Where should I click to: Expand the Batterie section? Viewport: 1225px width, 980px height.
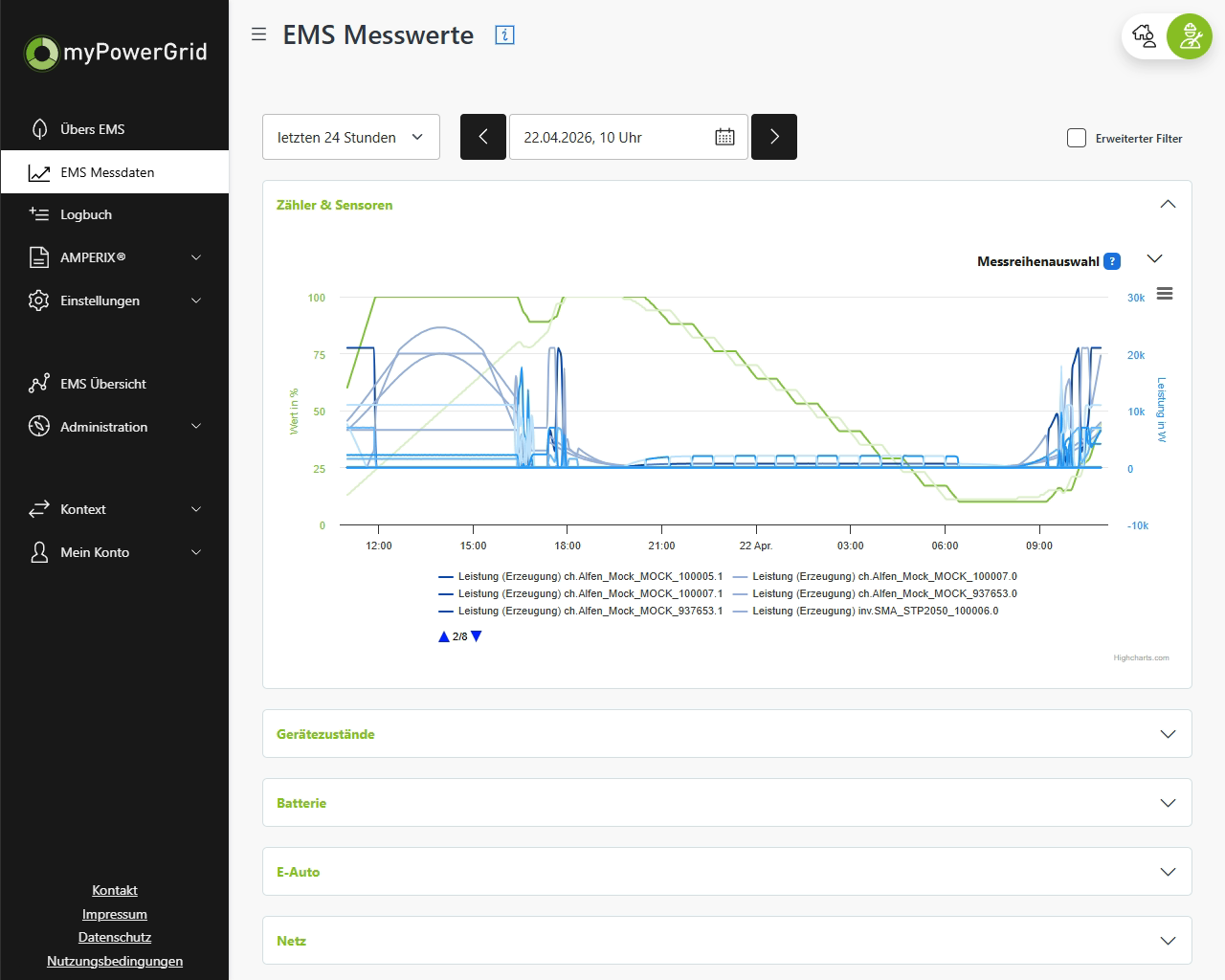click(1168, 803)
